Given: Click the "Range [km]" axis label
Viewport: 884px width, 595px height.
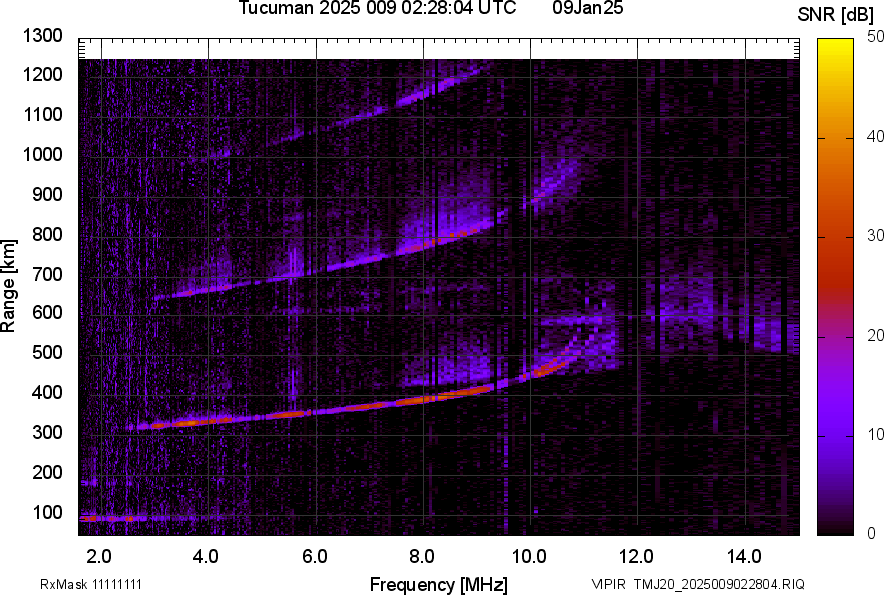Looking at the screenshot, I should [9, 286].
